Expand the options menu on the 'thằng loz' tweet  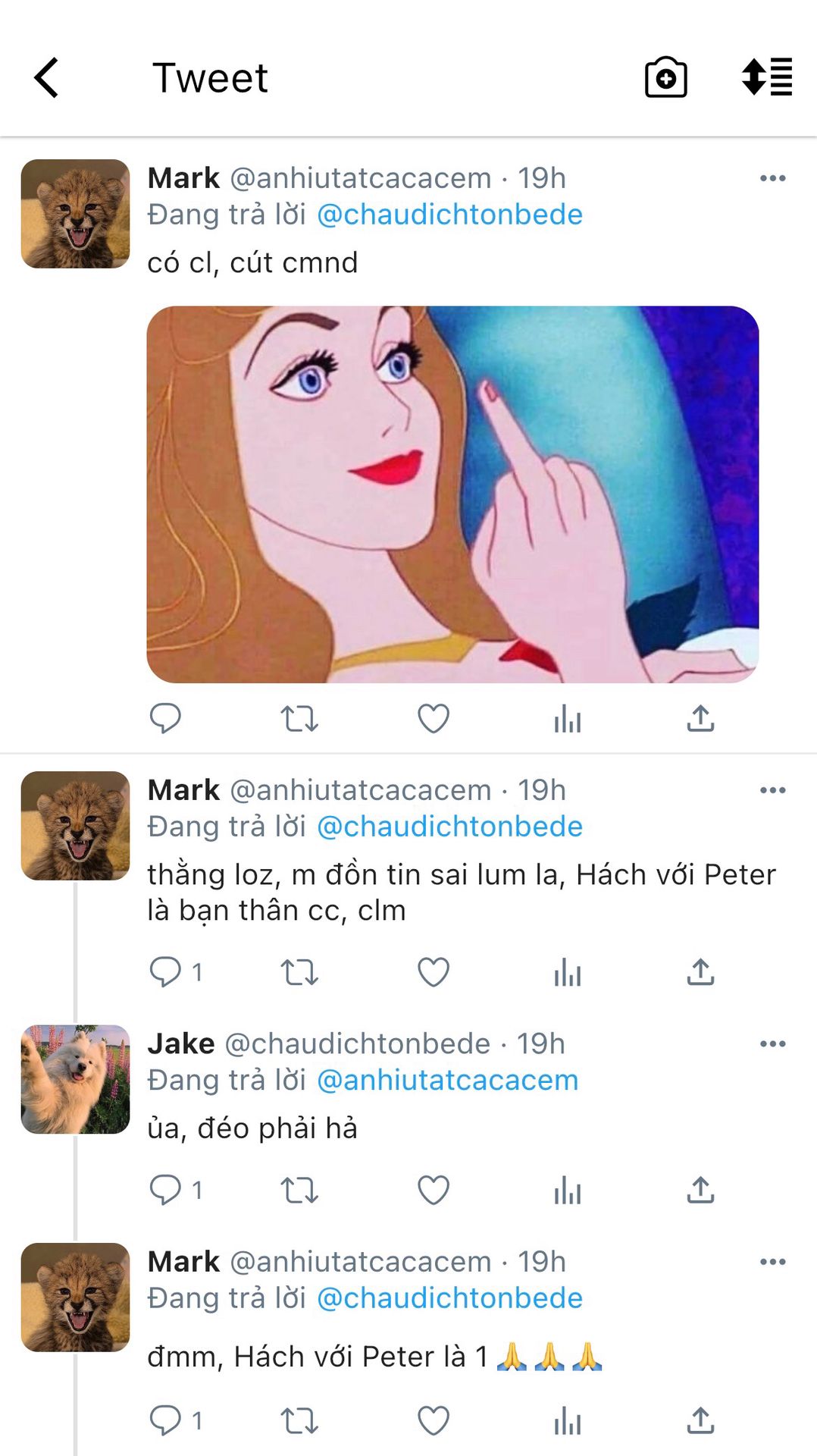point(772,790)
